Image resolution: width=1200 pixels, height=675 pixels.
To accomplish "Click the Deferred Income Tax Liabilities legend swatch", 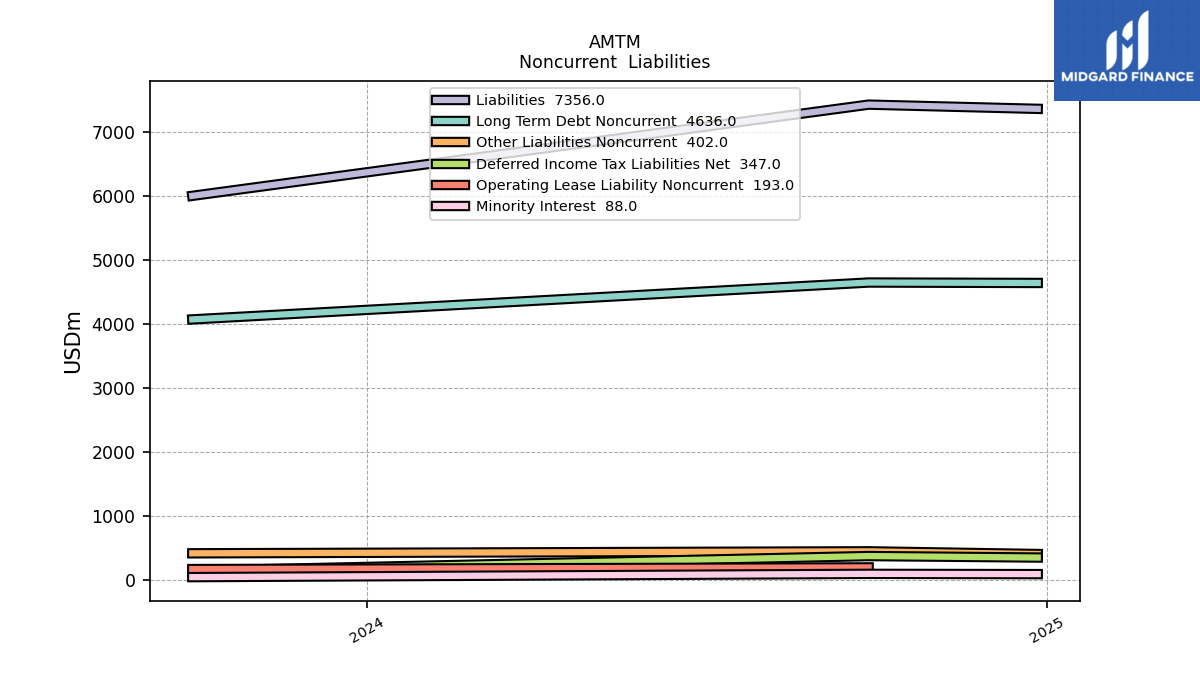I will tap(450, 164).
